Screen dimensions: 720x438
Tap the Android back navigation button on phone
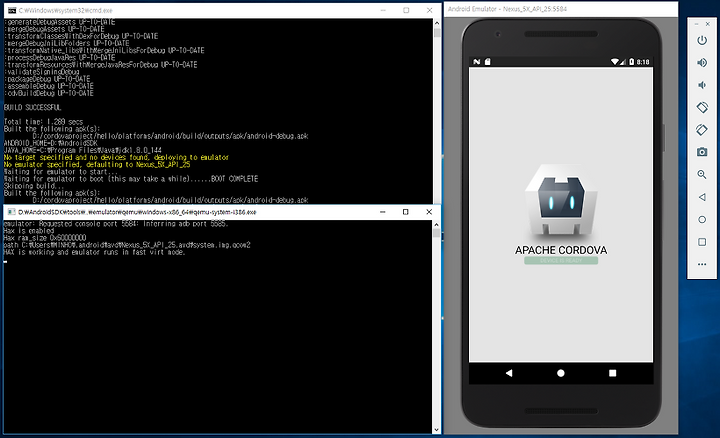click(x=509, y=373)
